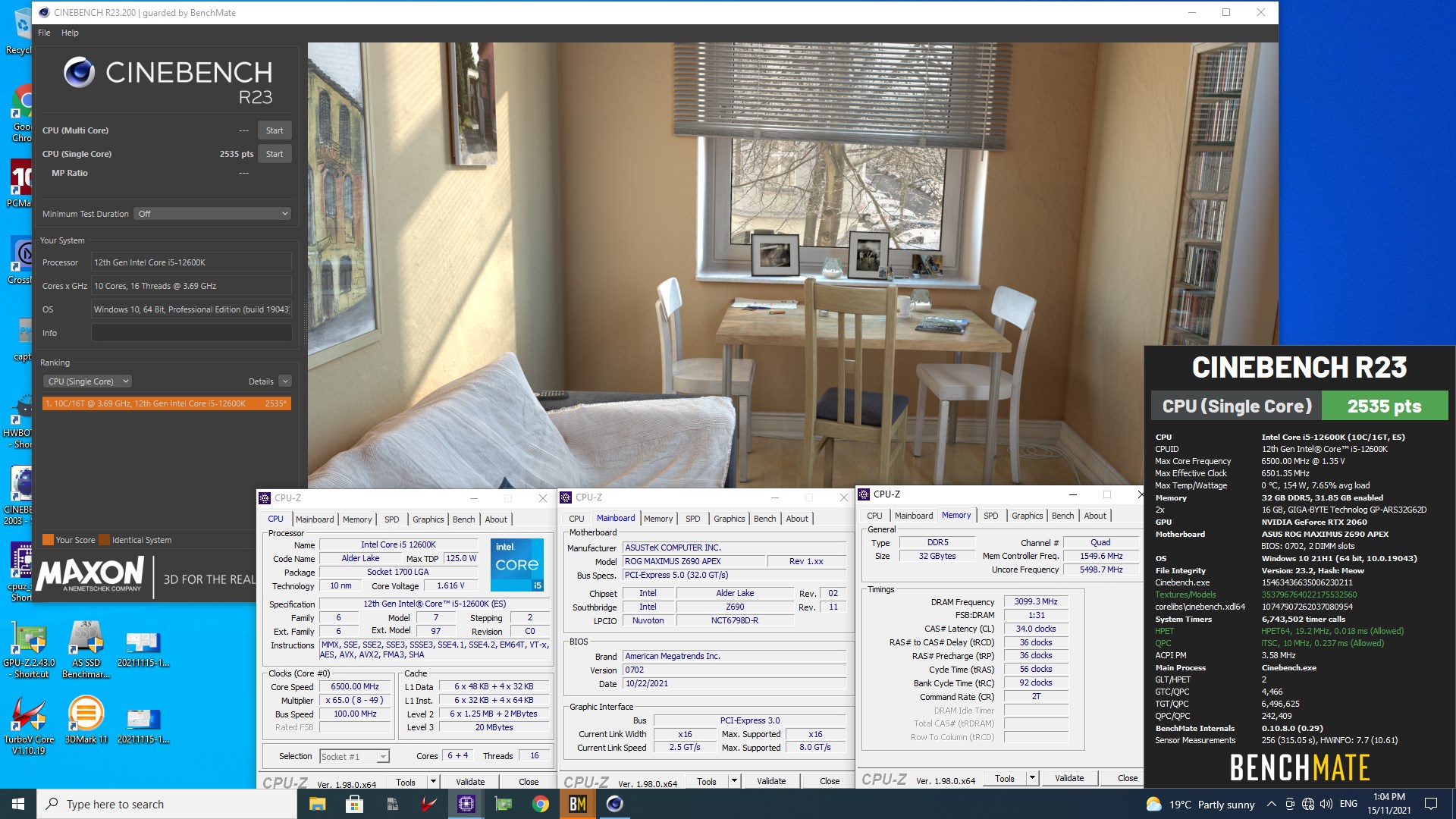
Task: Open the Tools dropdown arrow in CPU-Z Mainboard window
Action: pos(734,781)
